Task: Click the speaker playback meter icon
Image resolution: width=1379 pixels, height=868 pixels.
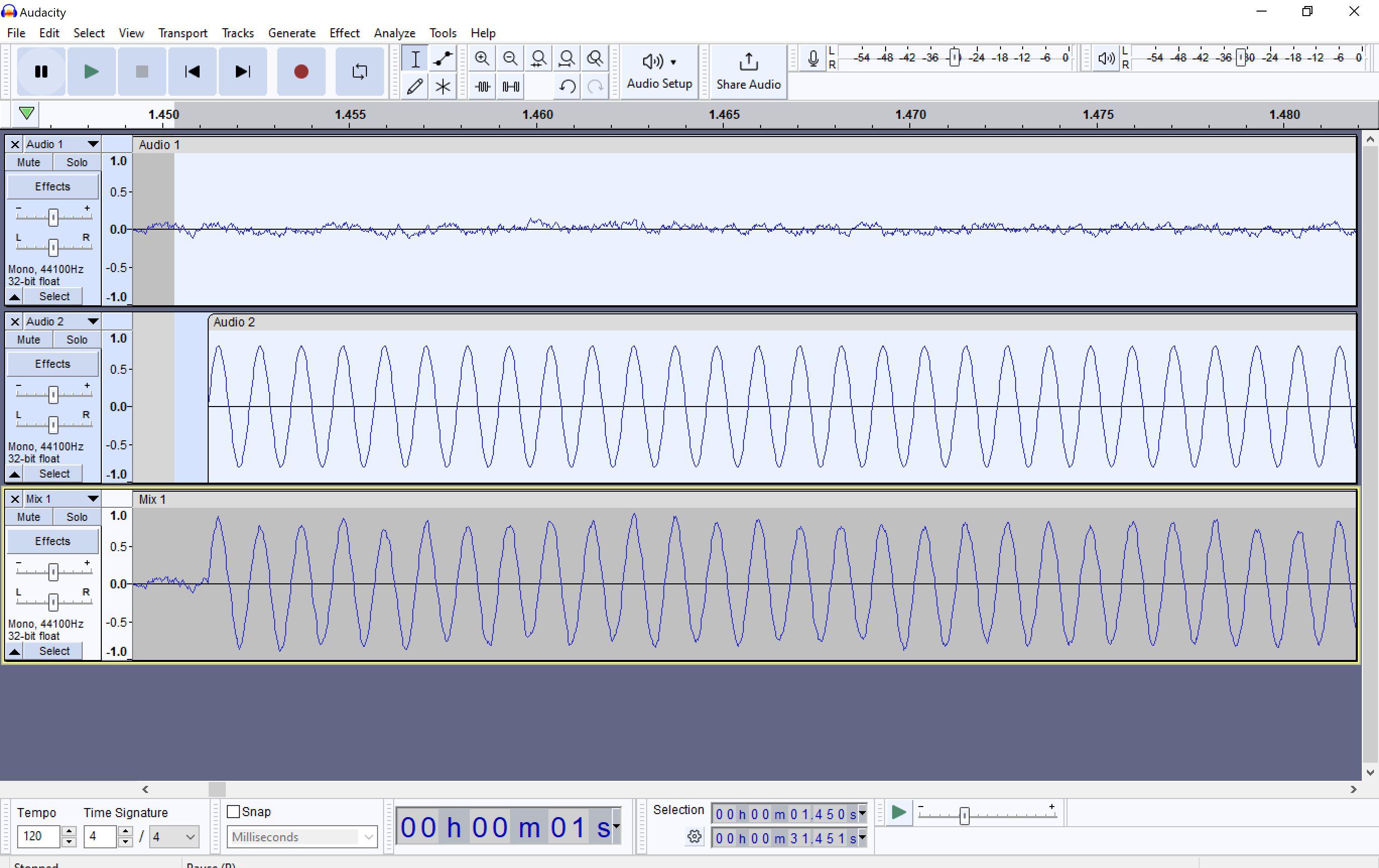Action: (1106, 58)
